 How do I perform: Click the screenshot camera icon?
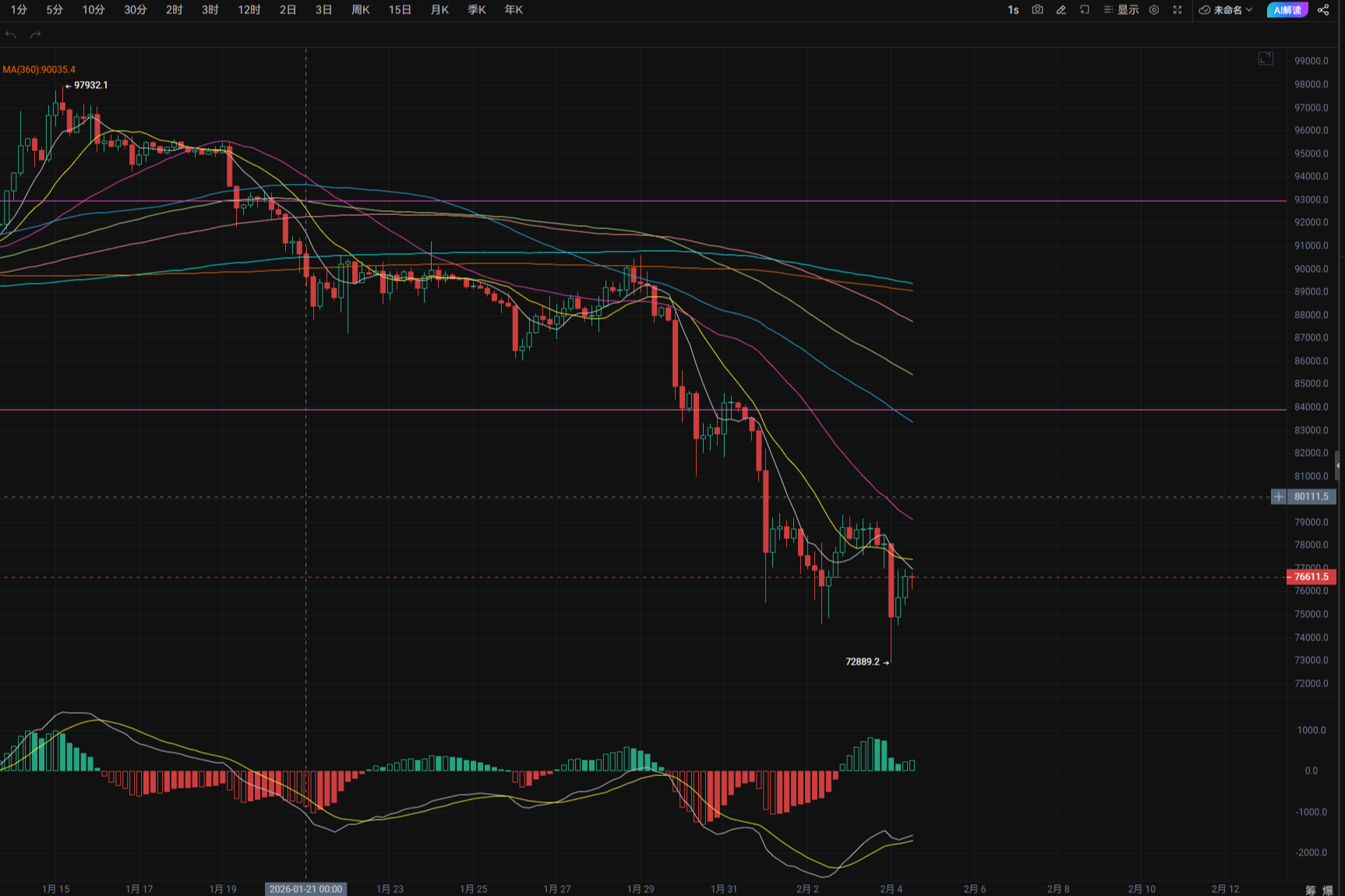coord(1037,10)
